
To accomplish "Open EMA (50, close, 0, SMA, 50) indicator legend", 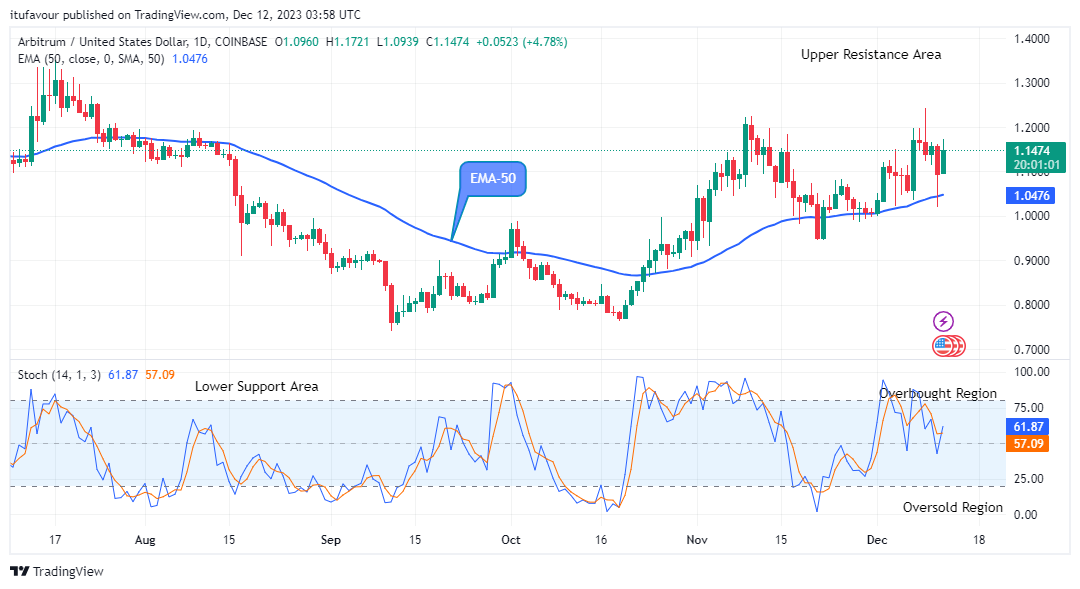I will coord(91,59).
